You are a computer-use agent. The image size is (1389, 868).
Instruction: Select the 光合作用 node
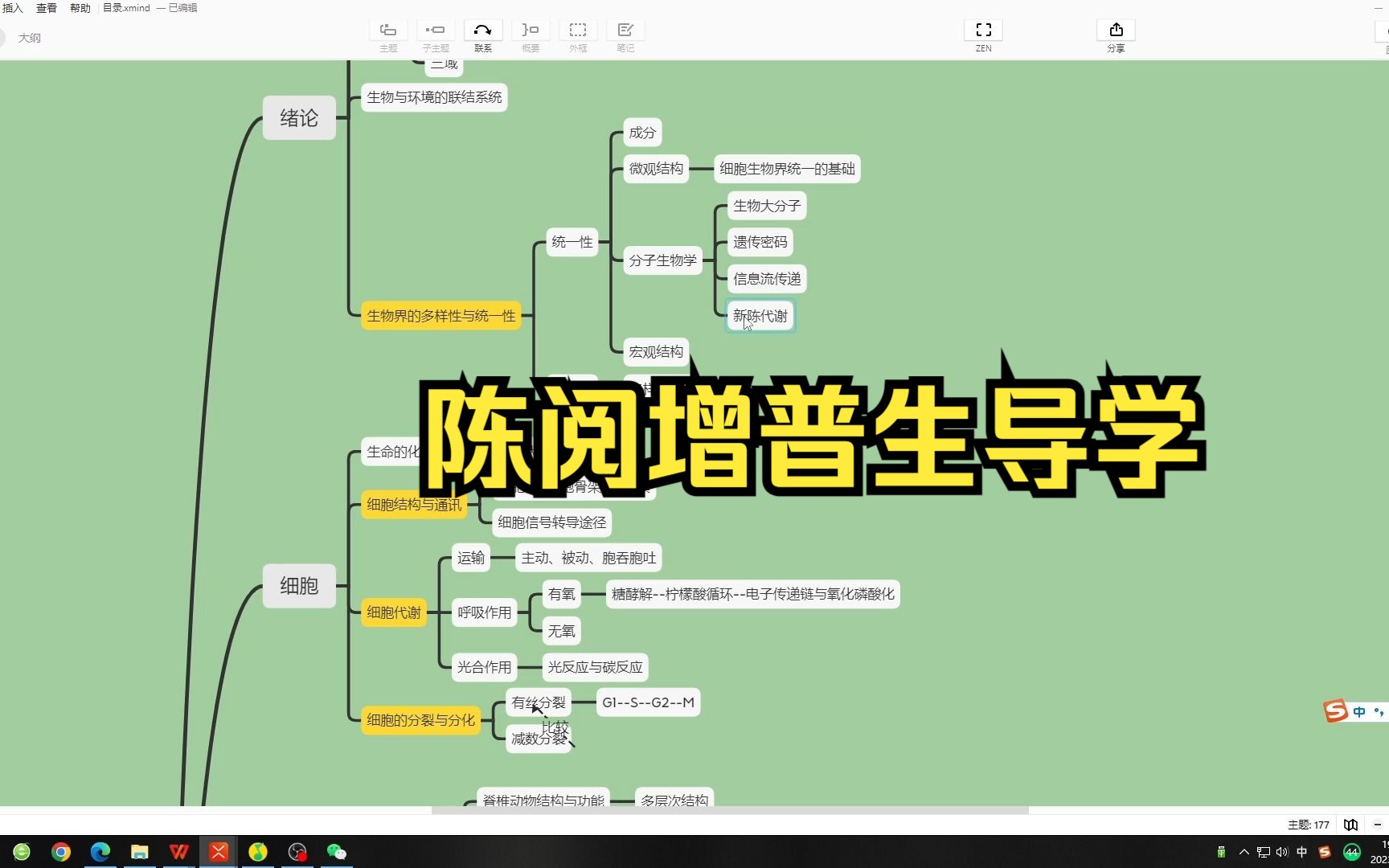485,667
